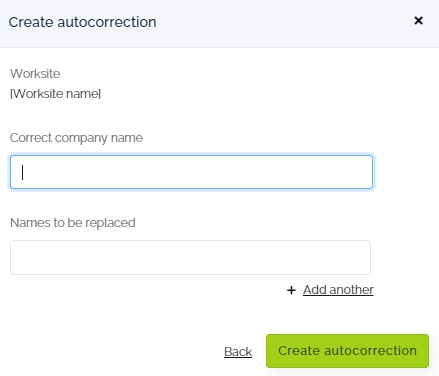Image resolution: width=439 pixels, height=376 pixels.
Task: Add another name row via plus sign
Action: (291, 290)
